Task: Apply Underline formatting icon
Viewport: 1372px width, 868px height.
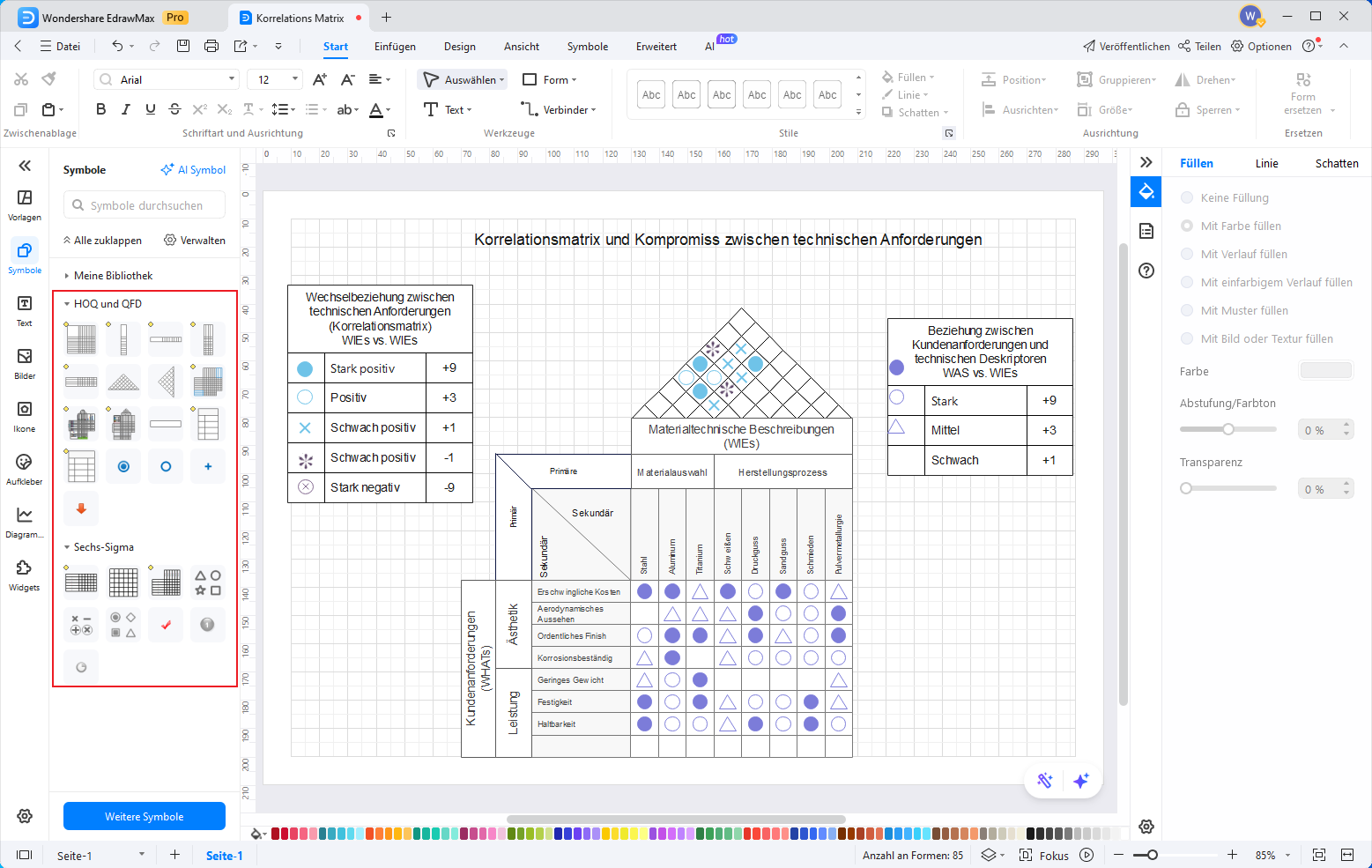Action: [150, 109]
